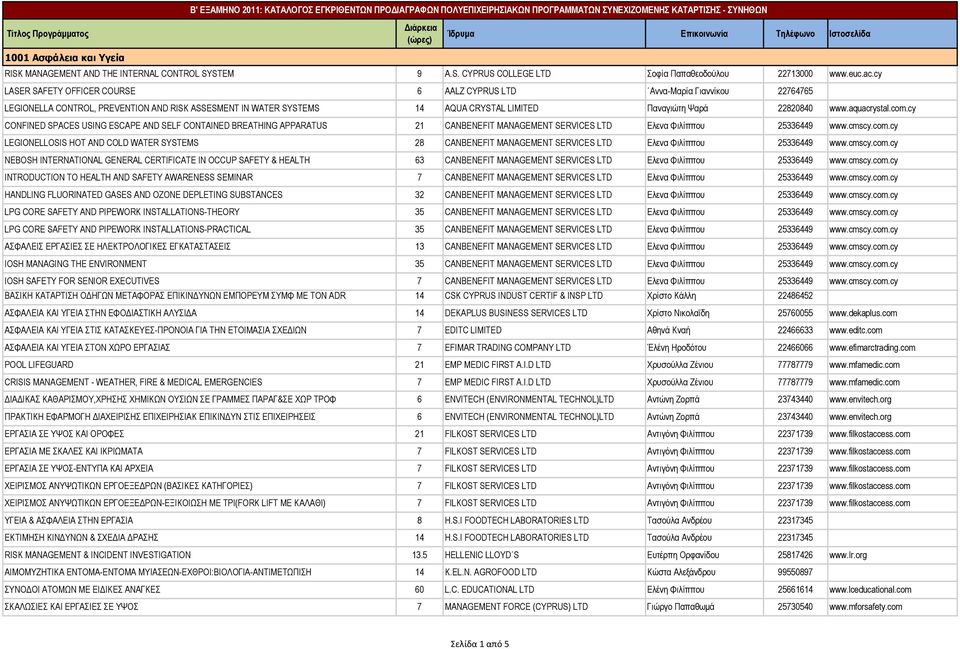Click phone number 22713000

point(795,73)
